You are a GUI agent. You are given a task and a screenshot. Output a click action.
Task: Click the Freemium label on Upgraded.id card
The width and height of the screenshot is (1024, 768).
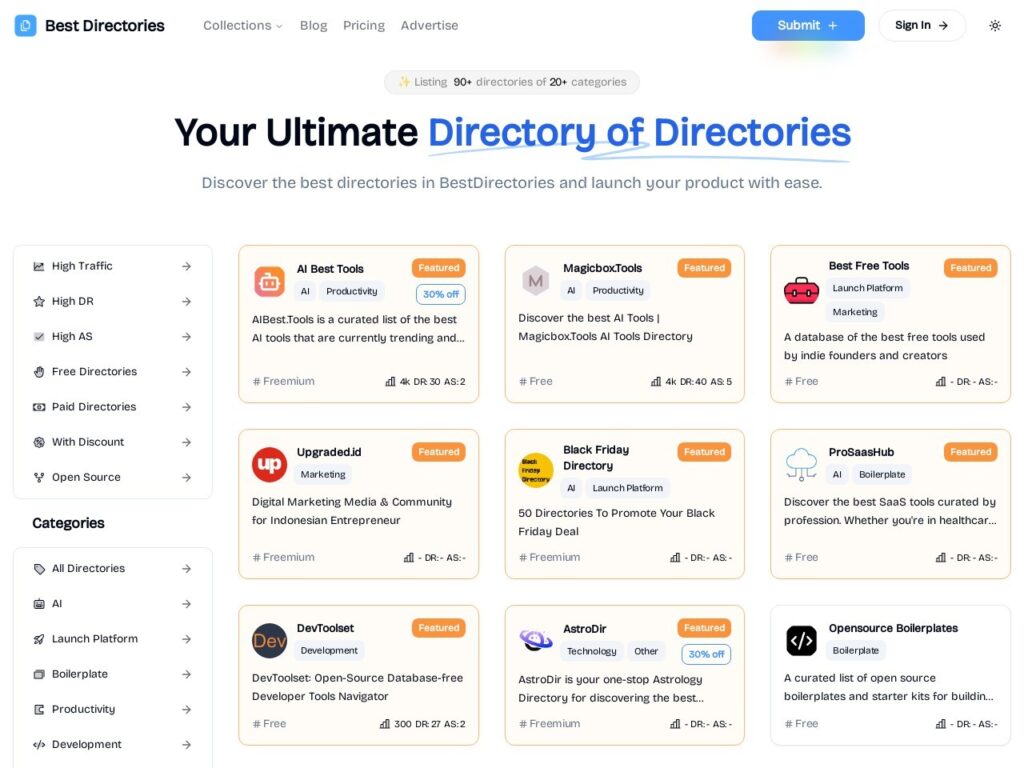[283, 558]
